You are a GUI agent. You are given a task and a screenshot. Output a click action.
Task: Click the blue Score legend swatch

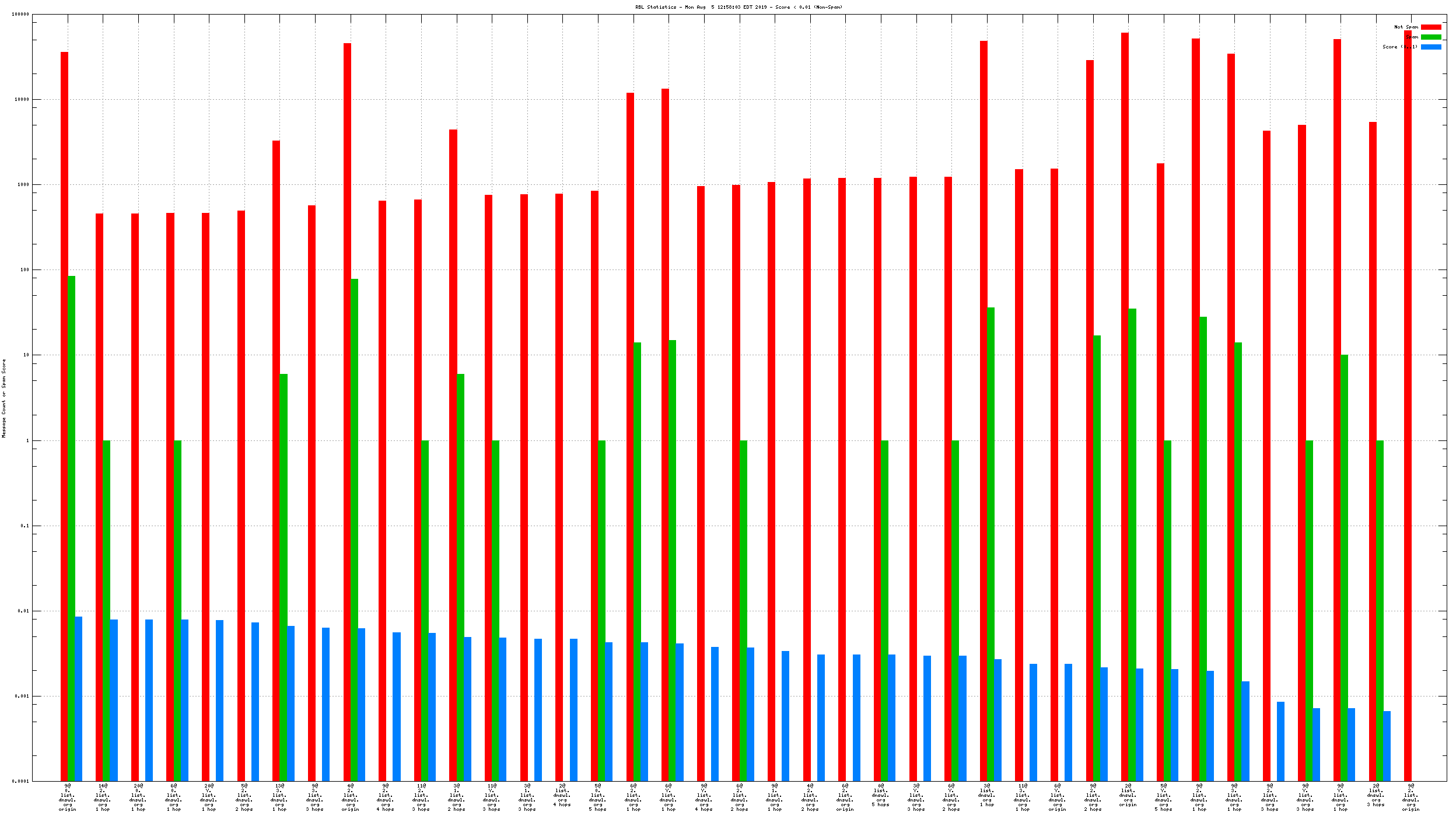pos(1430,47)
